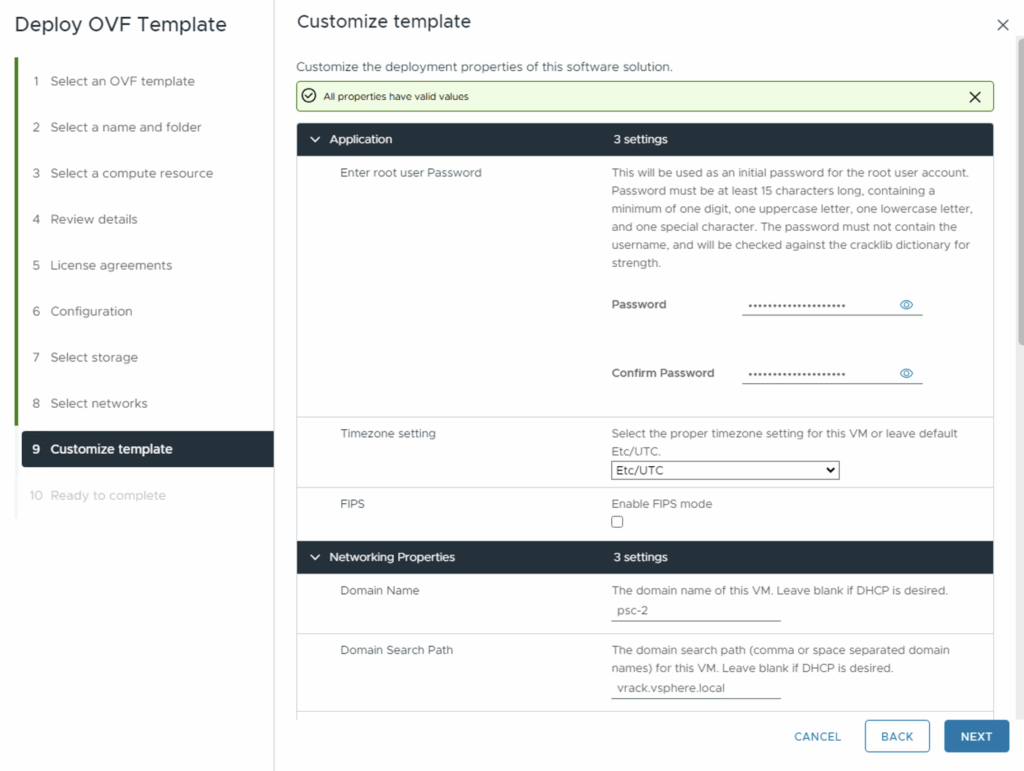
Task: Dismiss the valid values notification banner
Action: tap(974, 97)
